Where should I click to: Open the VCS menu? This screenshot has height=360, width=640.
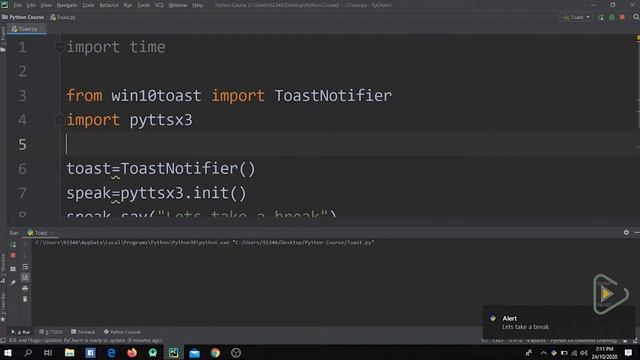click(x=159, y=5)
